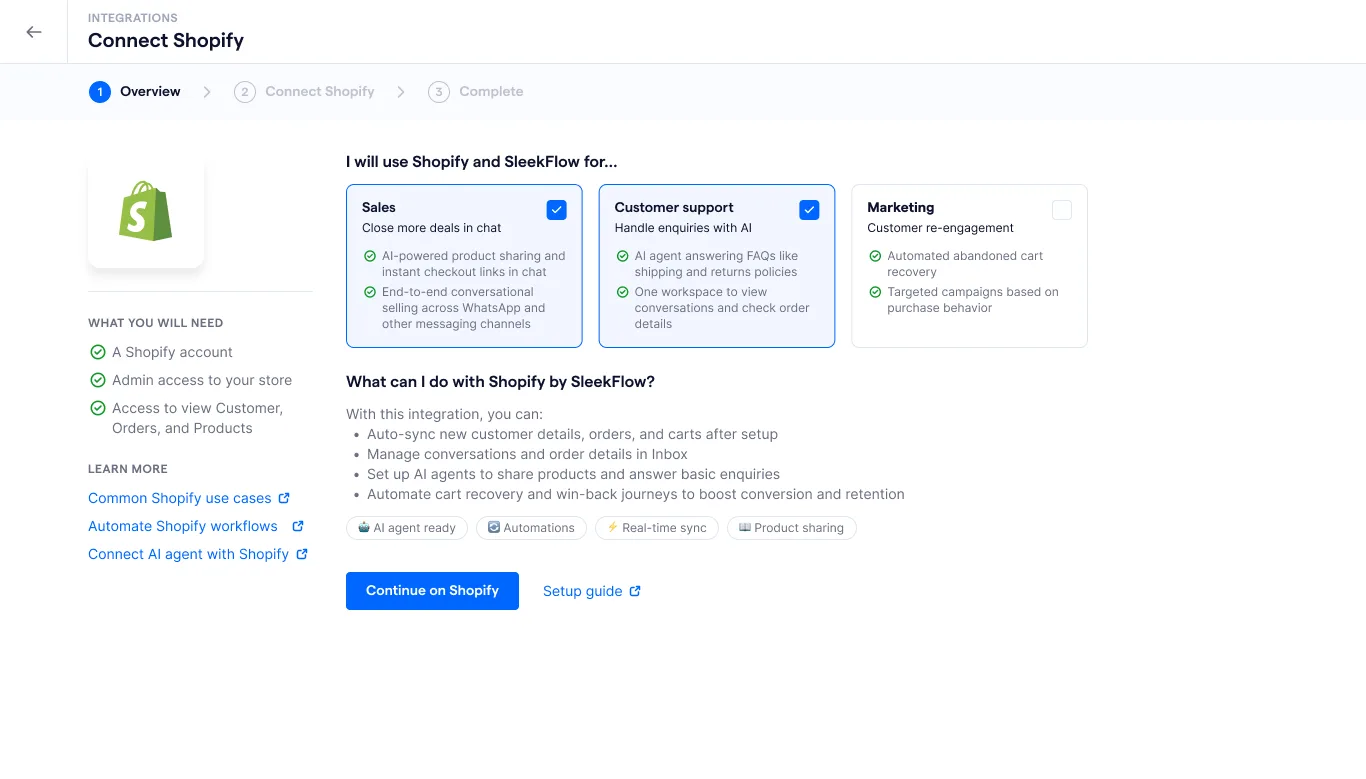Click the back arrow in the header

33,31
